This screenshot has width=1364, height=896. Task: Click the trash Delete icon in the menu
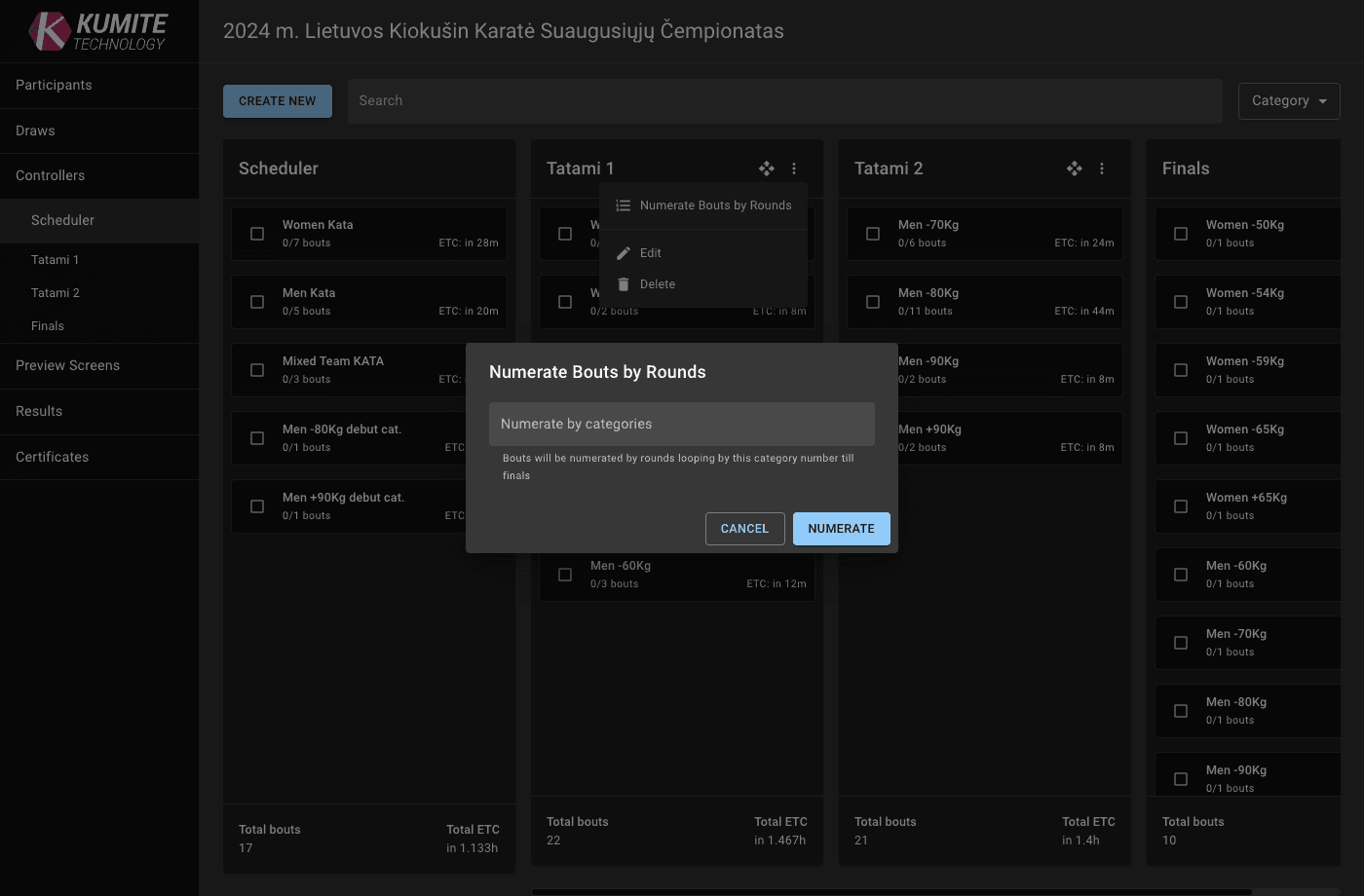[624, 284]
